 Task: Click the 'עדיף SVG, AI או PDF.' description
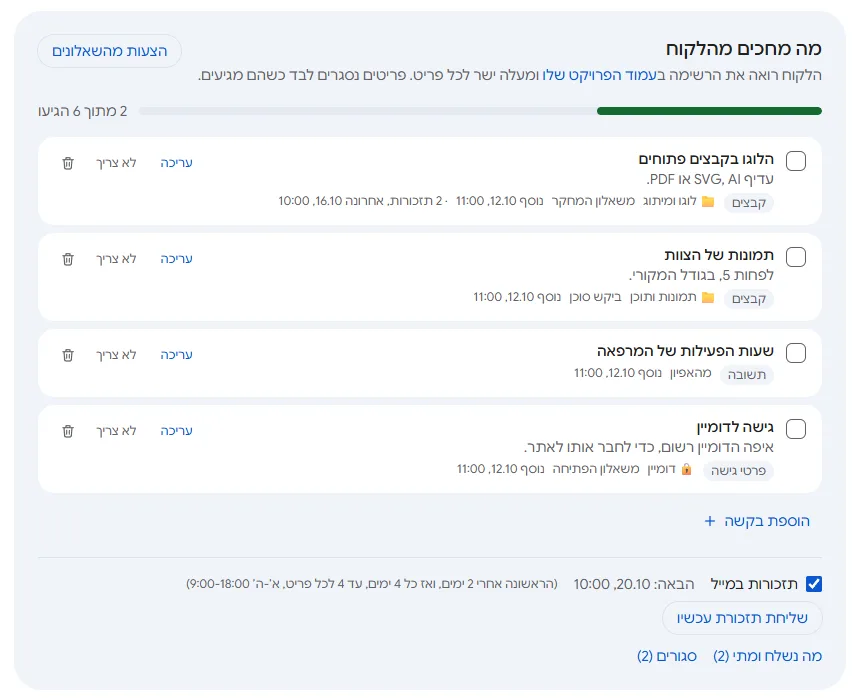[x=710, y=179]
